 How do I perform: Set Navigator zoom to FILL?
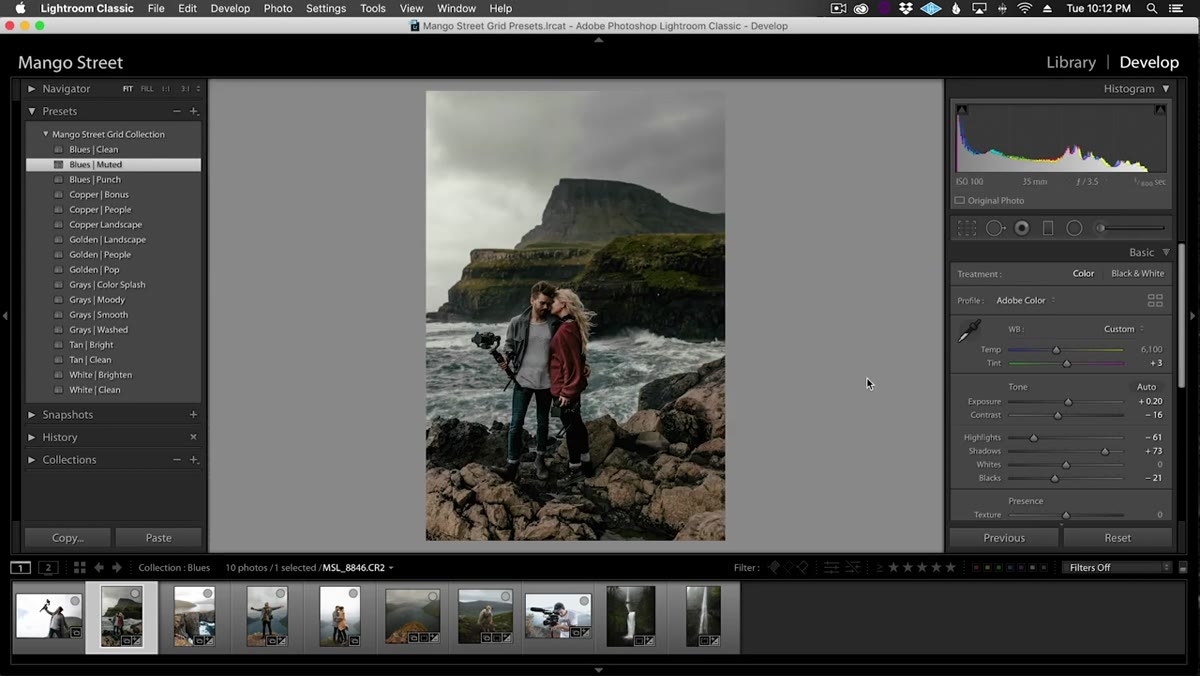point(147,89)
